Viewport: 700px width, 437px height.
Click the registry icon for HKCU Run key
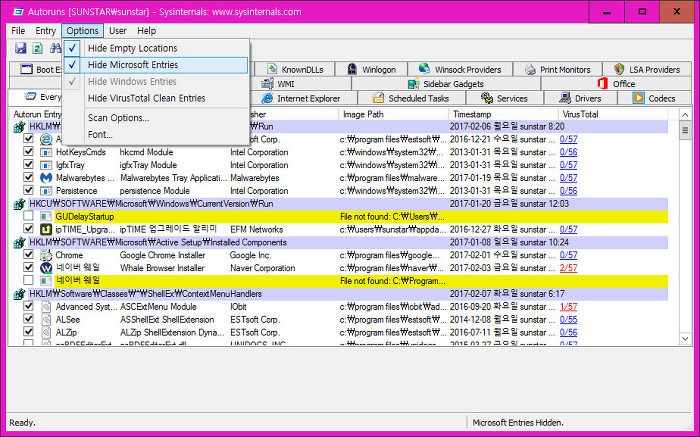click(x=19, y=204)
